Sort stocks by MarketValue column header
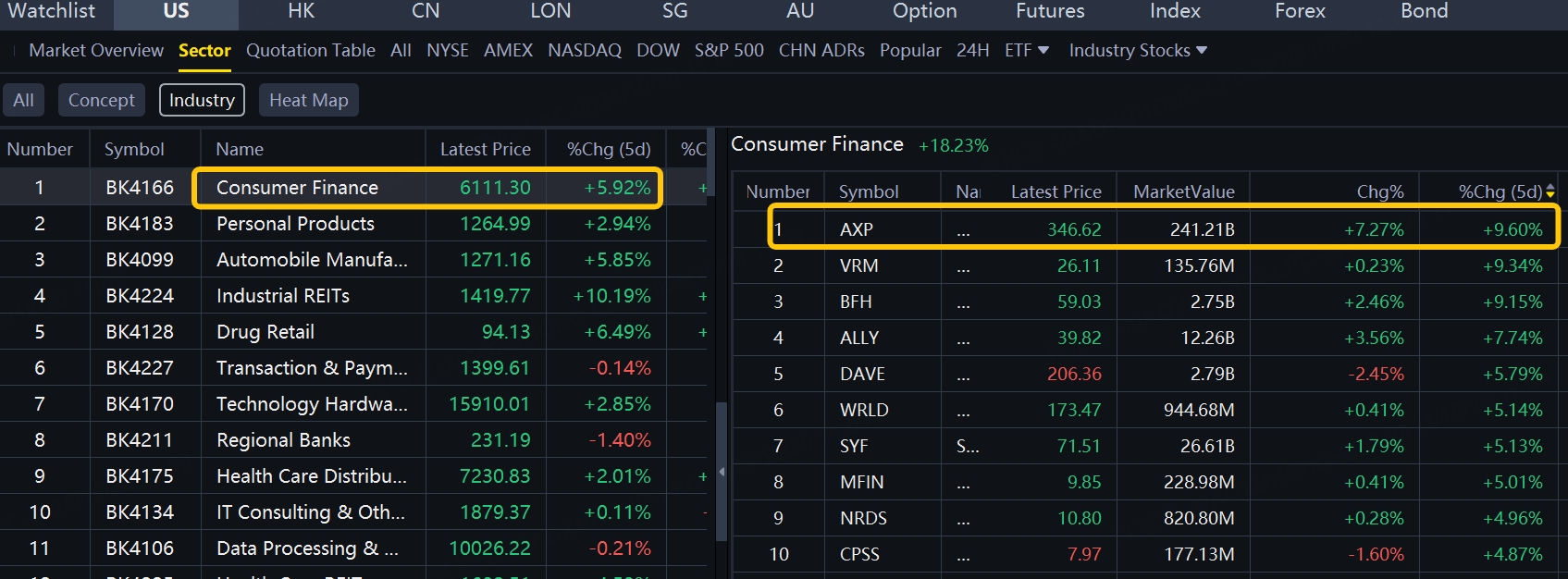 1183,191
